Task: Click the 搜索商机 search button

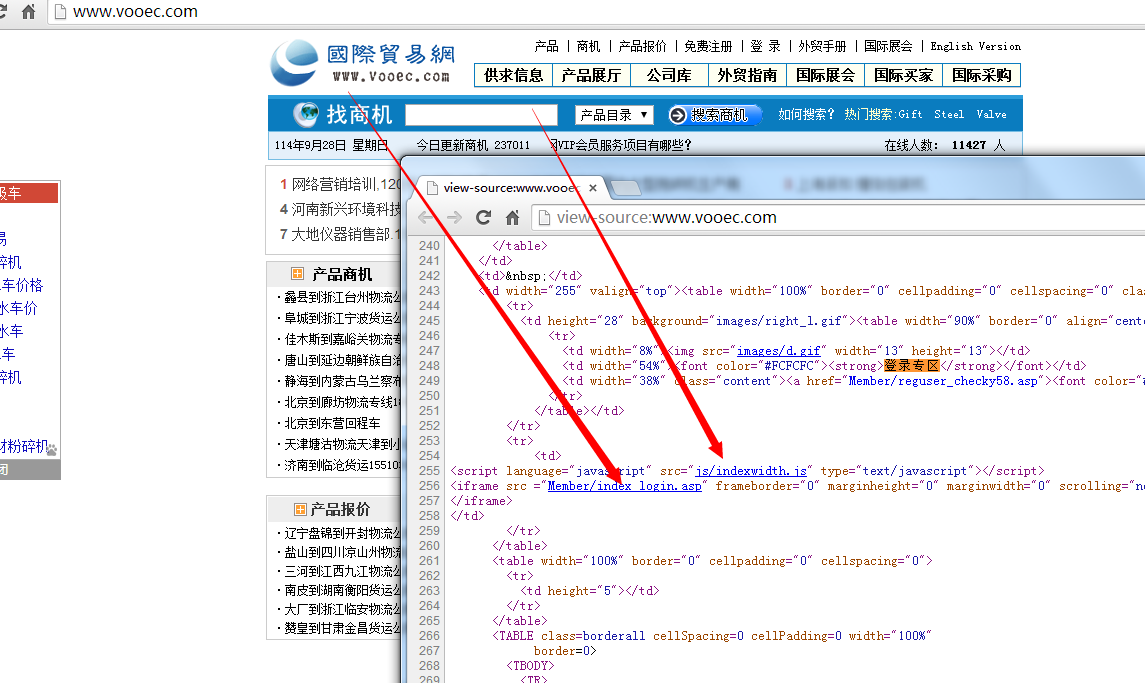Action: pos(710,115)
